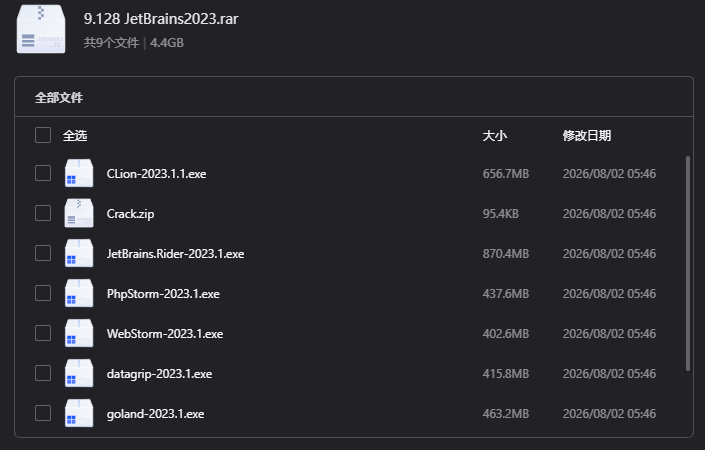This screenshot has width=705, height=450.
Task: Click the file list vertical scrollbar
Action: point(687,263)
